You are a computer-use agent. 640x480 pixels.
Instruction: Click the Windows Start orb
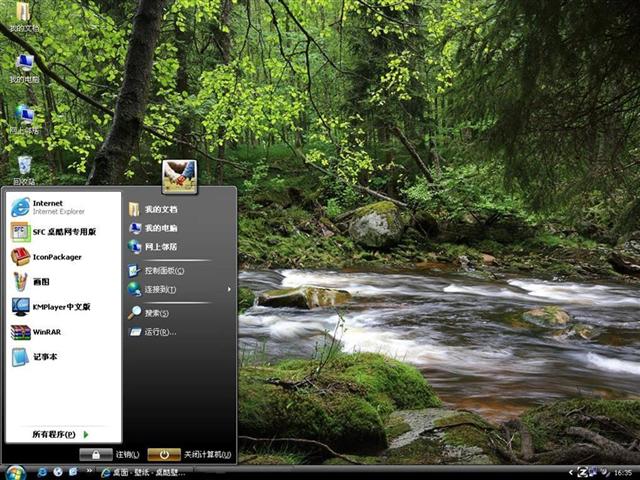[15, 473]
